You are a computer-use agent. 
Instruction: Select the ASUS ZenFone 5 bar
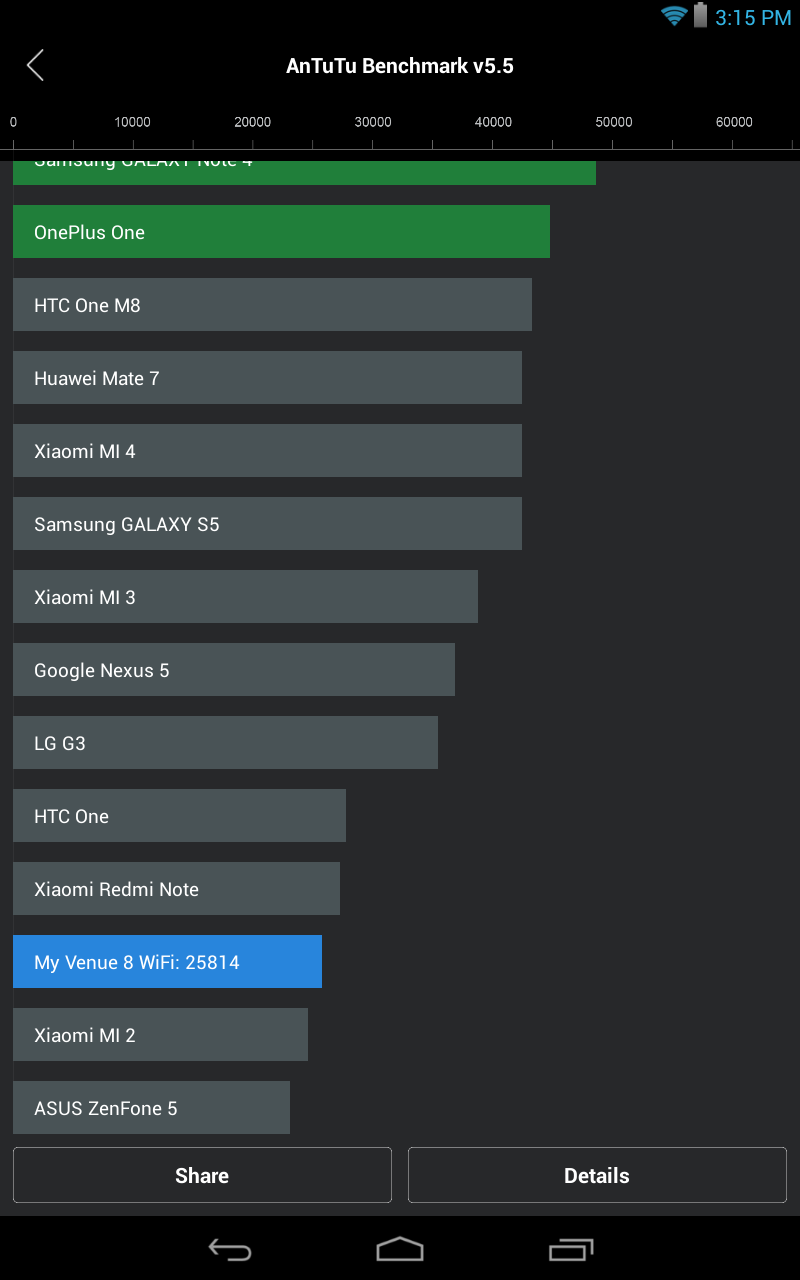pos(151,1108)
